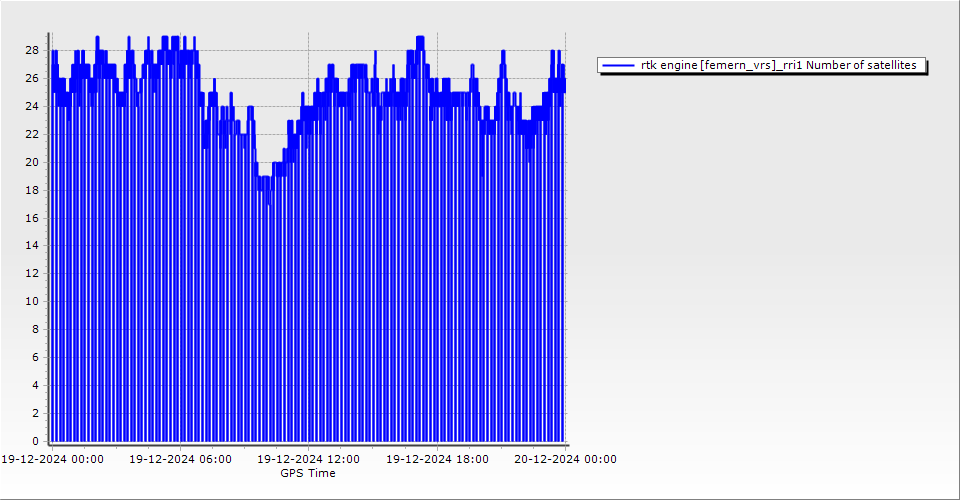Select the y-axis value 14
960x500 pixels.
pyautogui.click(x=32, y=245)
